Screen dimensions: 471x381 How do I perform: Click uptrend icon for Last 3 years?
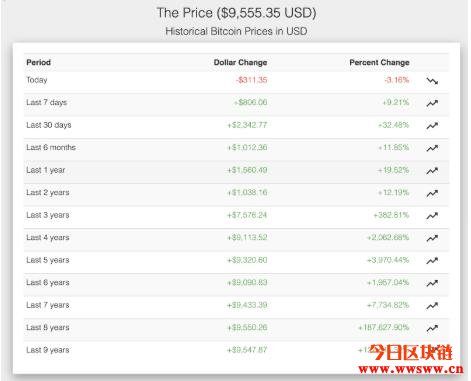[x=432, y=216]
